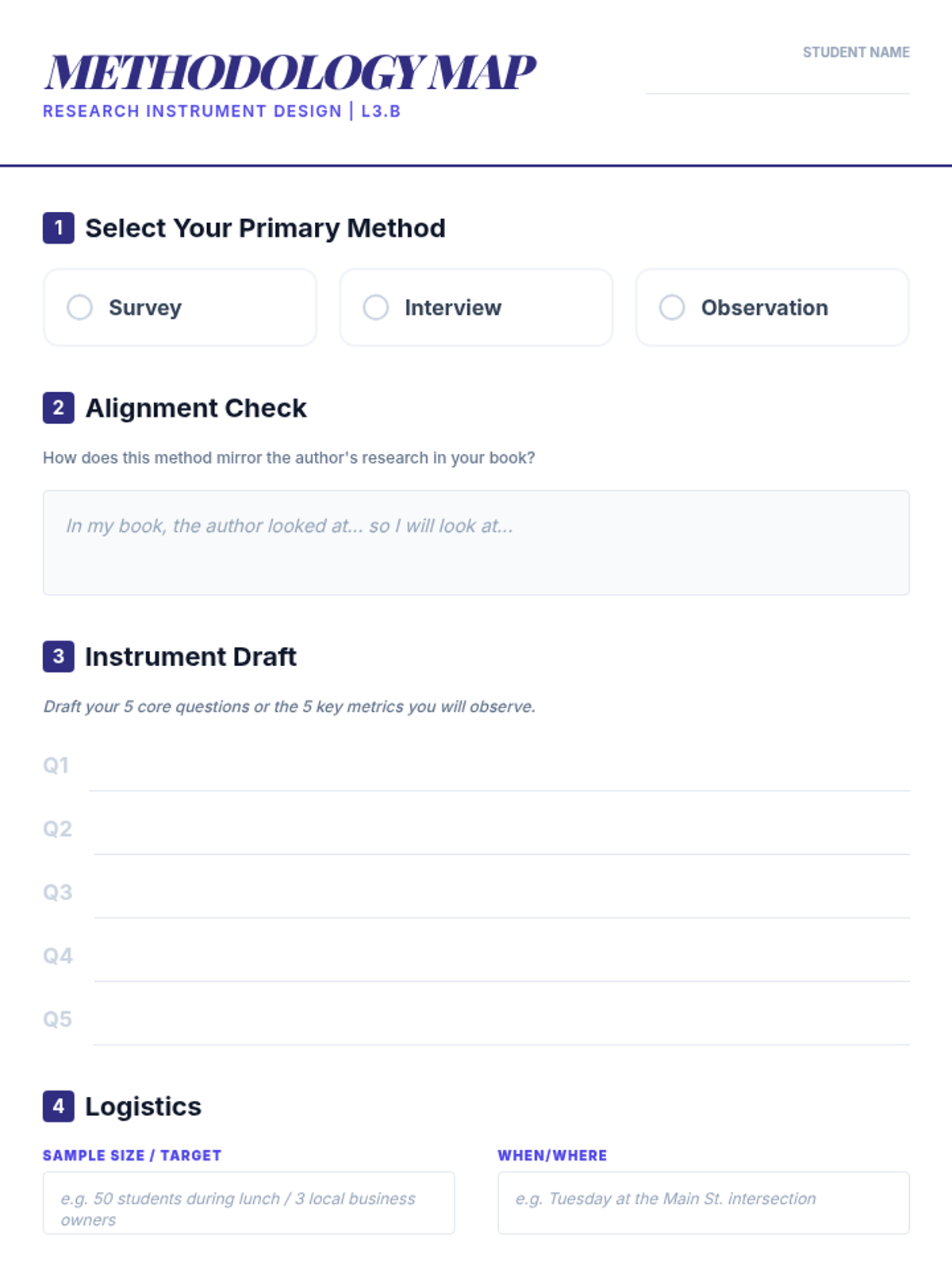Click the Observation option card label
The width and height of the screenshot is (952, 1270).
tap(764, 308)
